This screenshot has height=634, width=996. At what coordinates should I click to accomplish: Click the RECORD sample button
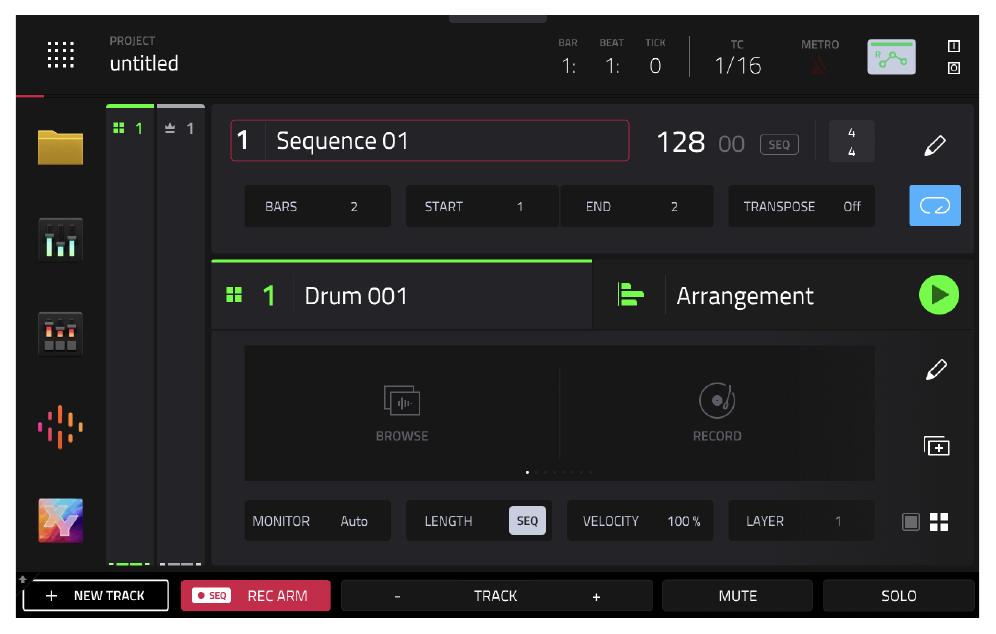[717, 413]
